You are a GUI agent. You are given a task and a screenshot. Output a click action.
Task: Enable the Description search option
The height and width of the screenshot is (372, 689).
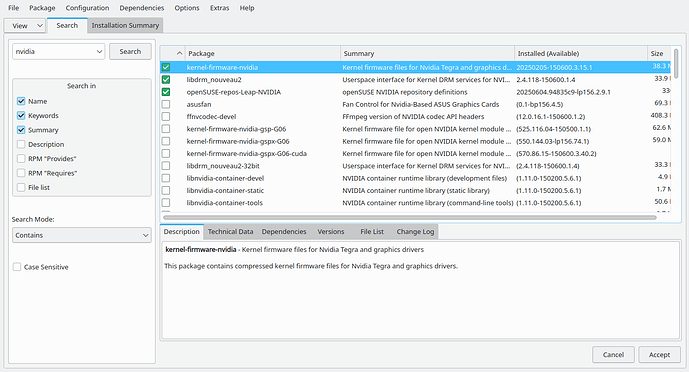[x=21, y=144]
